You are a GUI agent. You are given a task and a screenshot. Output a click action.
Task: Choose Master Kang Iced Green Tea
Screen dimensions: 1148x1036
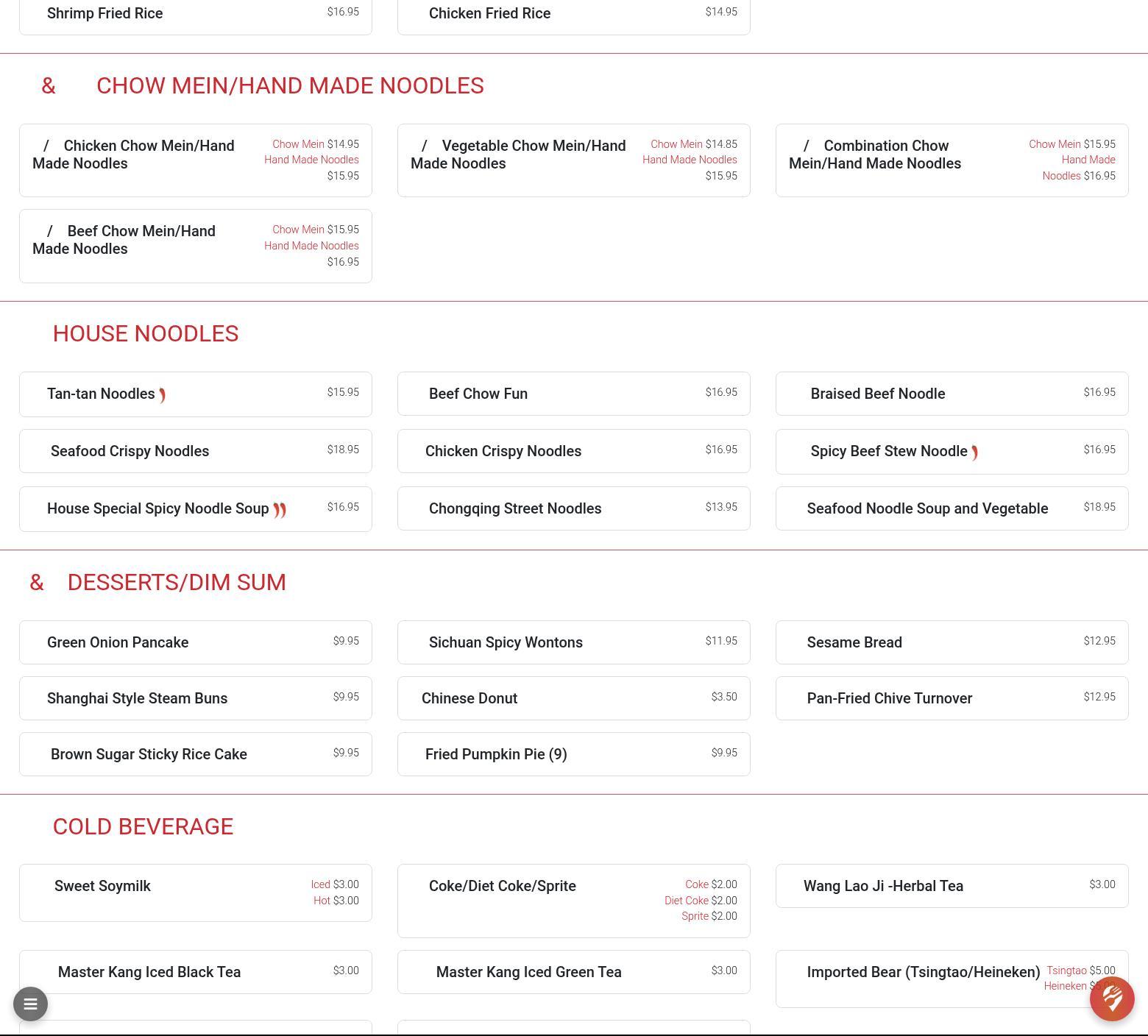coord(574,972)
